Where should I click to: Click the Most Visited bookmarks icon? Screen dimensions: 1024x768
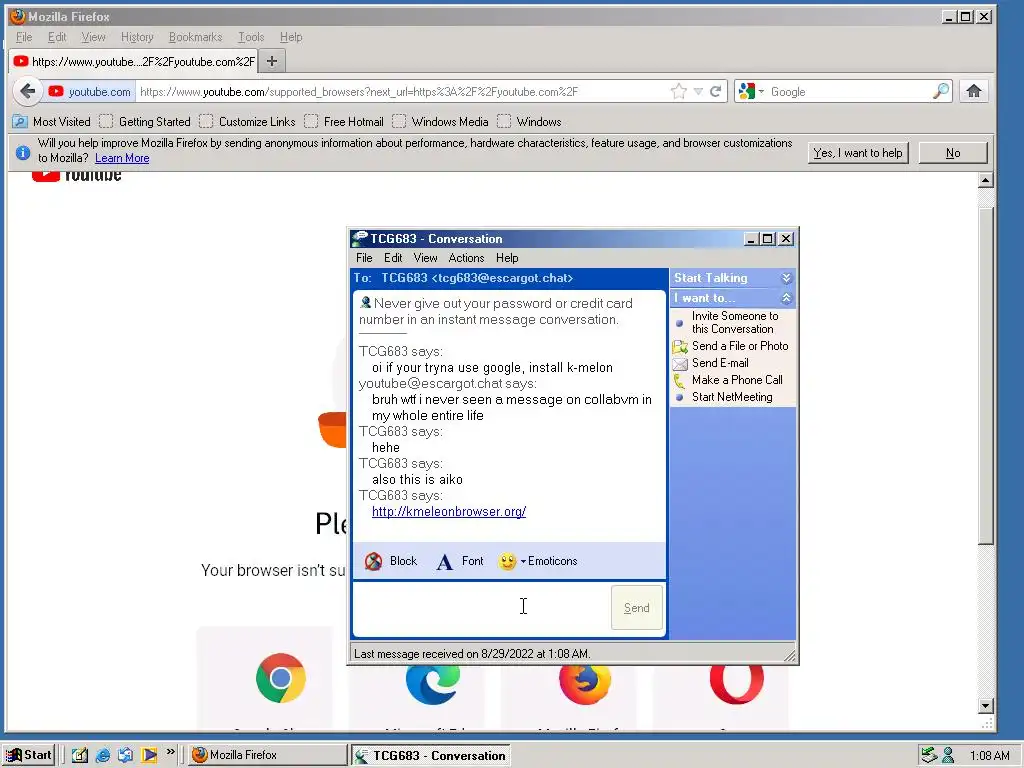20,121
